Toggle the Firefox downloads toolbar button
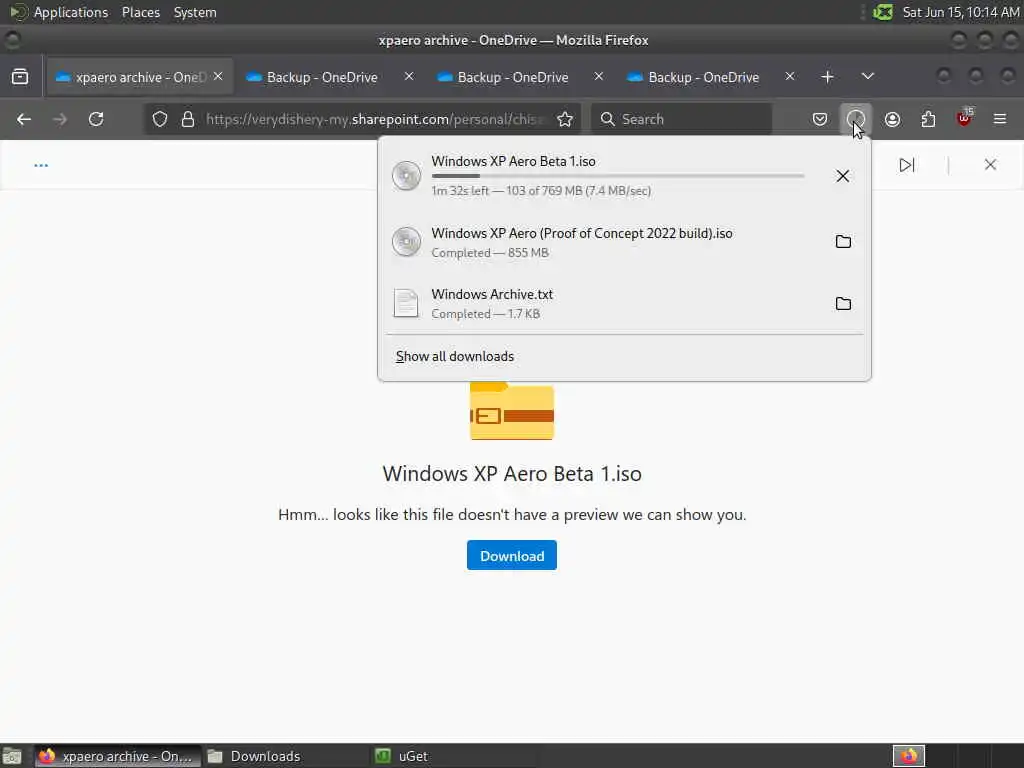Image resolution: width=1024 pixels, height=768 pixels. pos(856,120)
